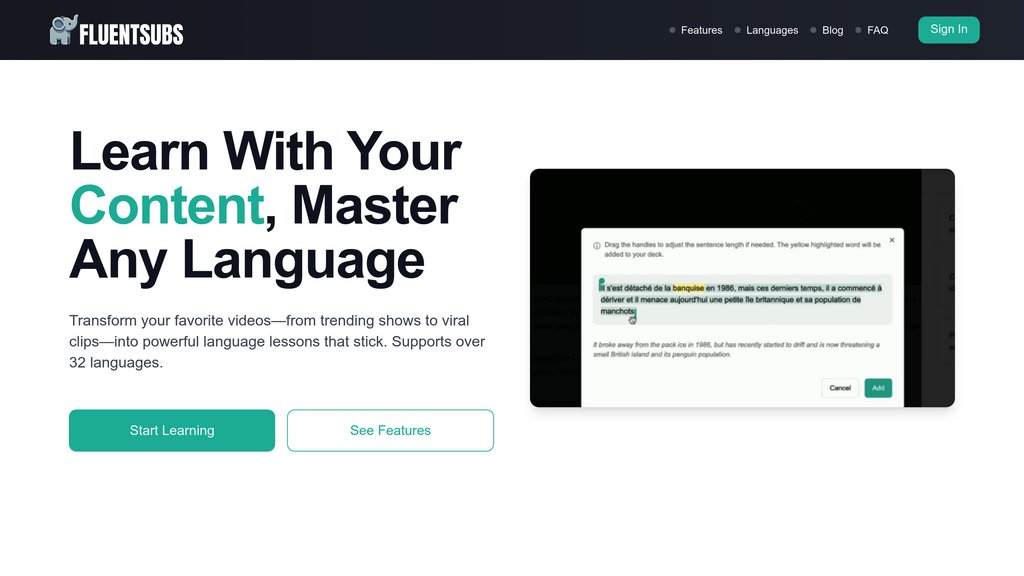The height and width of the screenshot is (576, 1024).
Task: Click the green start handle before "Il s'est"
Action: (601, 284)
